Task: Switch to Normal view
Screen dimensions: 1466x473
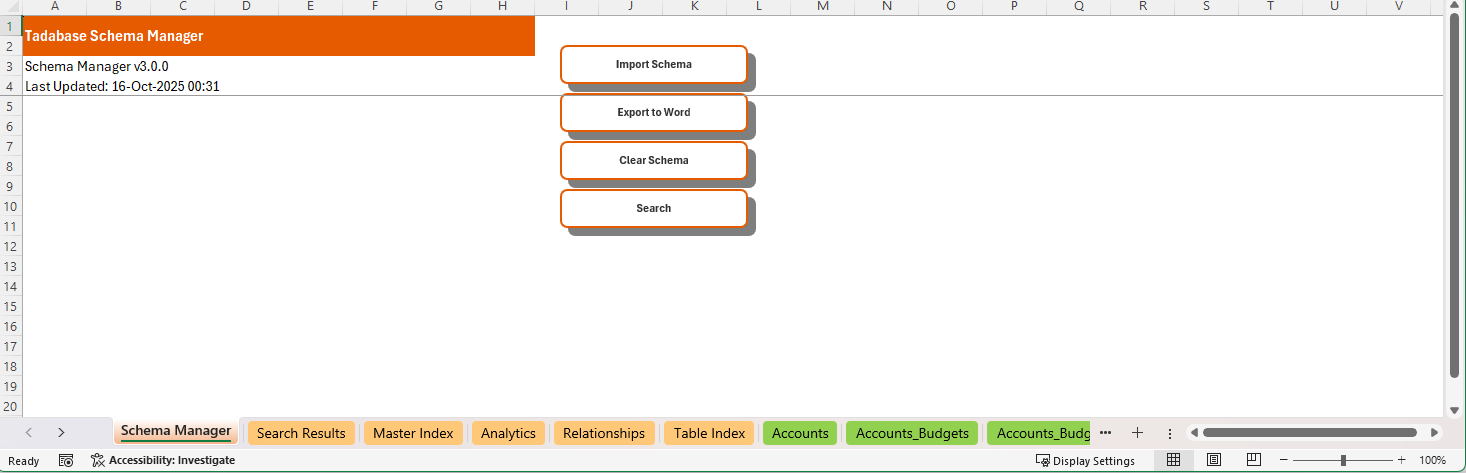Action: pos(1174,460)
